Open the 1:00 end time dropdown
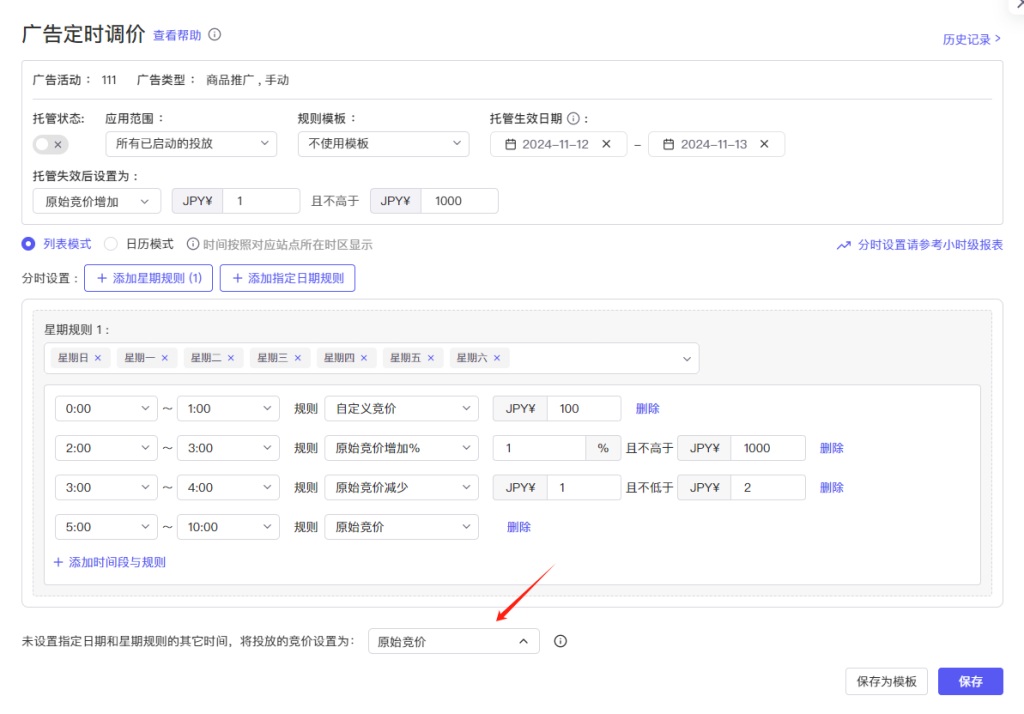 [229, 408]
